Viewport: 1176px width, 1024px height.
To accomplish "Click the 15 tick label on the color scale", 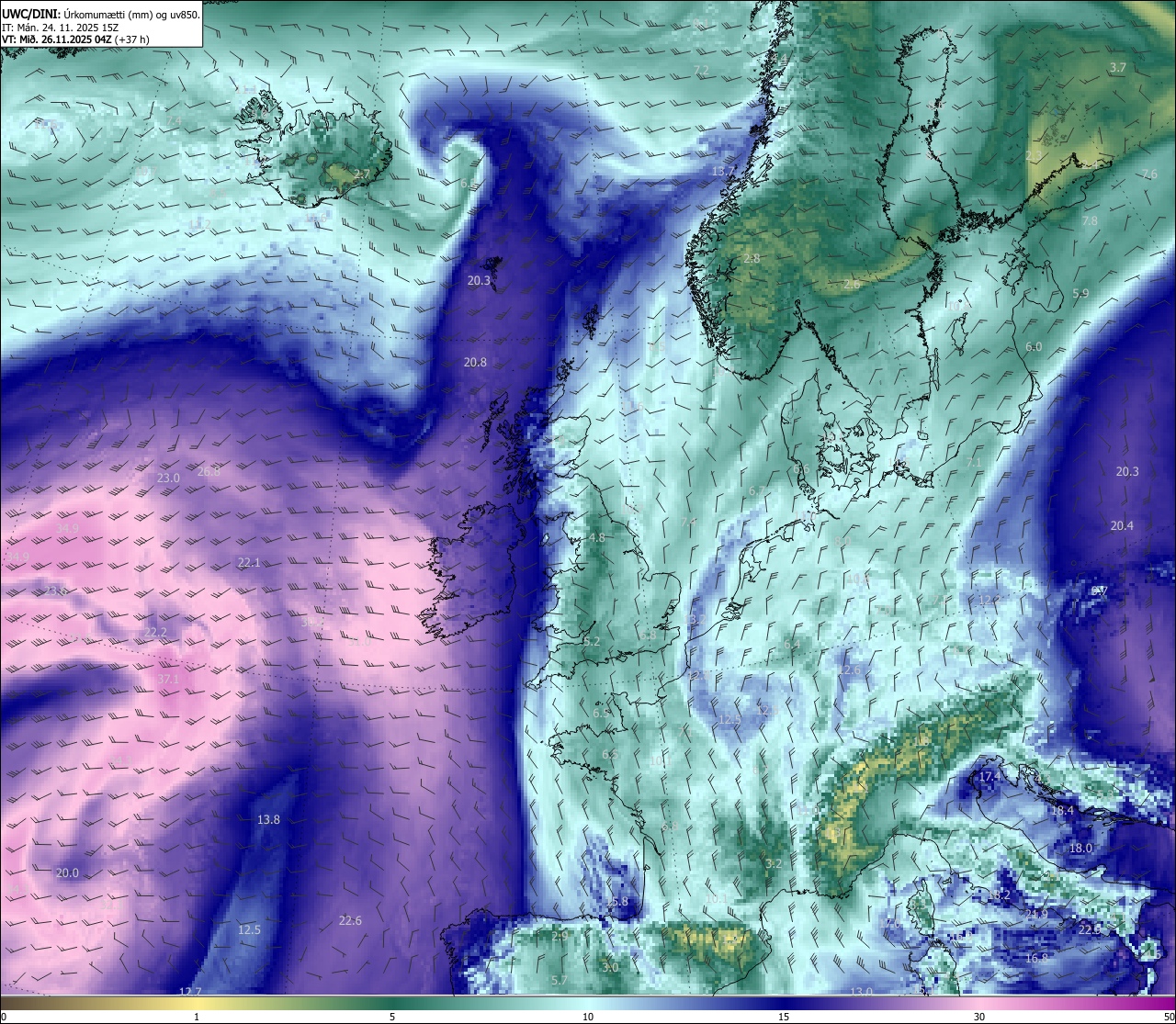I will point(784,1017).
